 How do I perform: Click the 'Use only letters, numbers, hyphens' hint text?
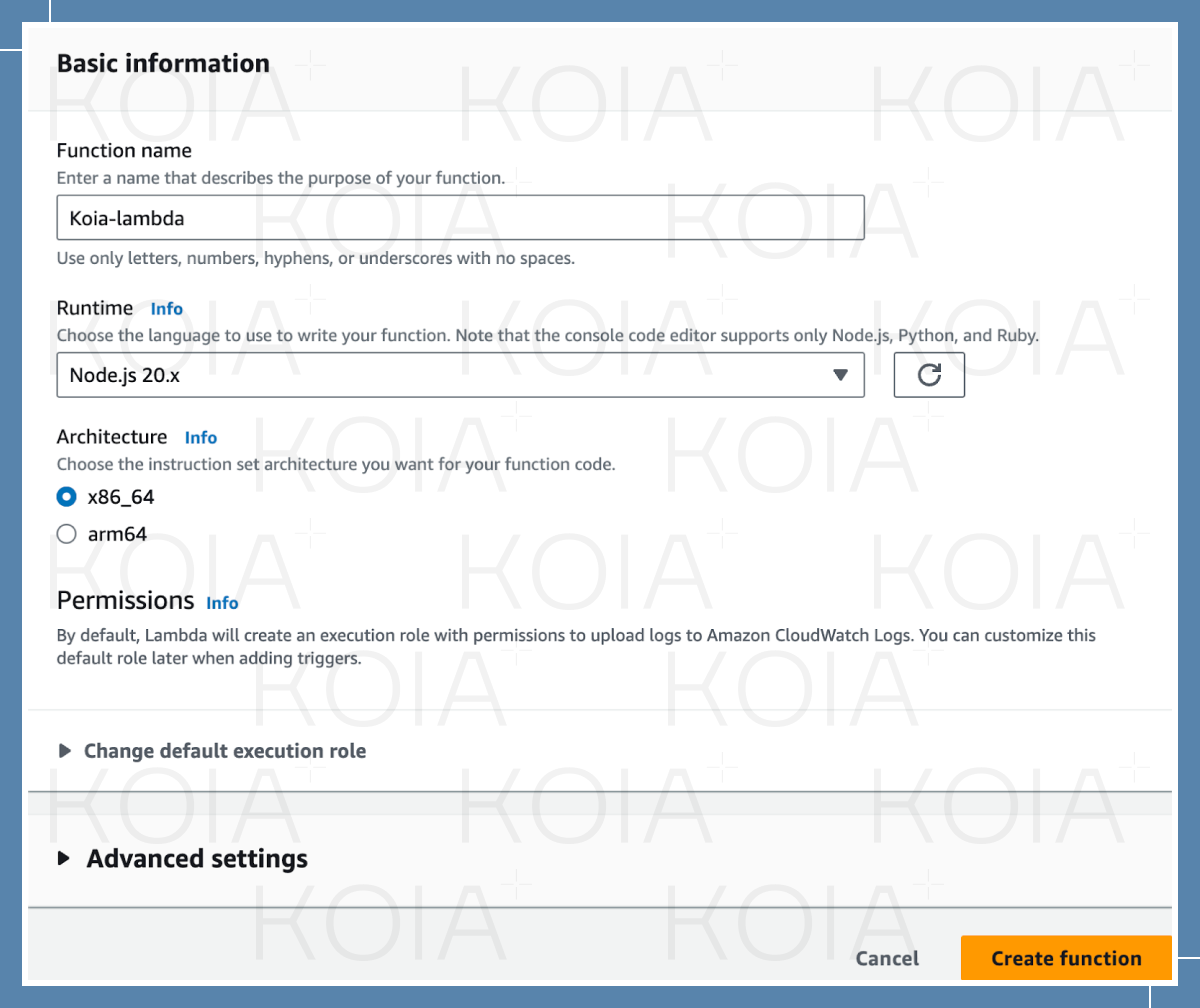pyautogui.click(x=316, y=258)
